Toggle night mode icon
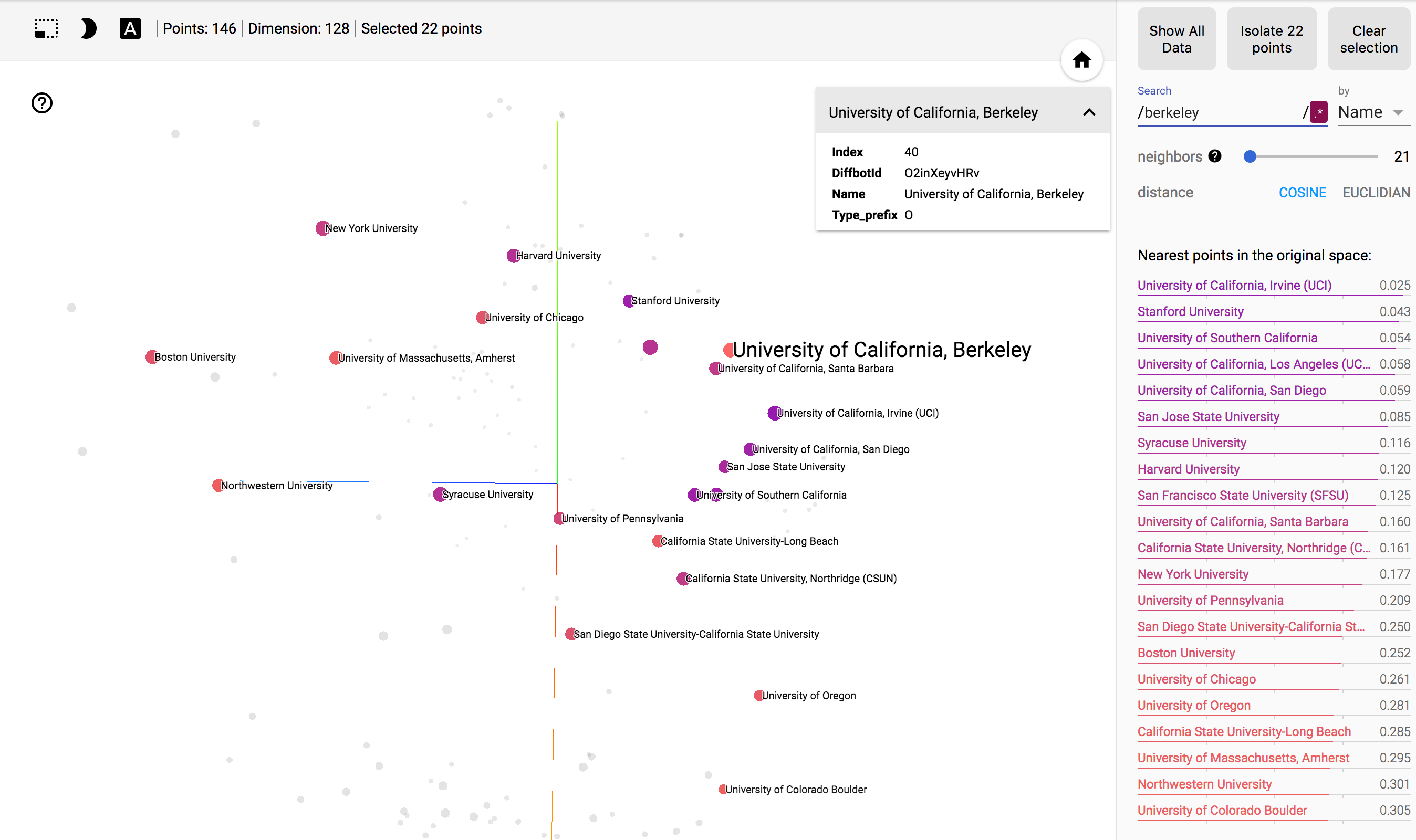This screenshot has width=1416, height=840. (88, 28)
